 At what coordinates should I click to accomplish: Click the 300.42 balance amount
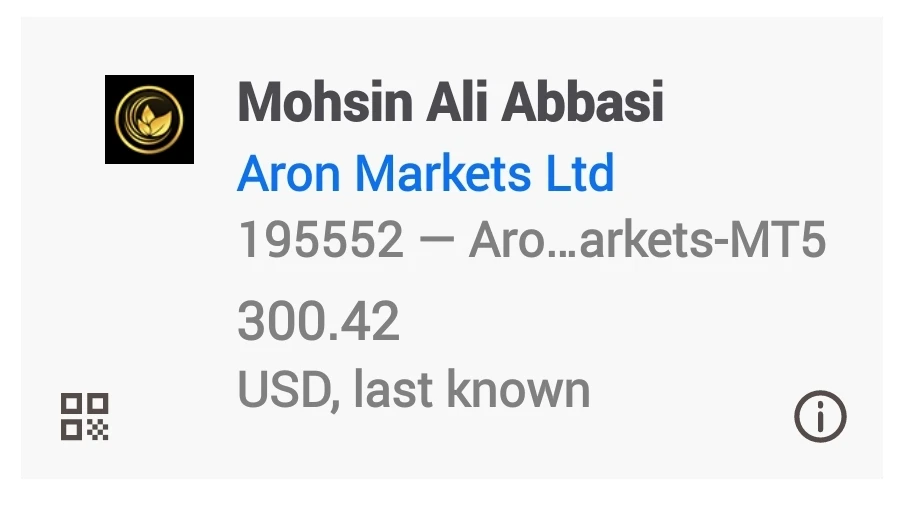click(x=318, y=322)
